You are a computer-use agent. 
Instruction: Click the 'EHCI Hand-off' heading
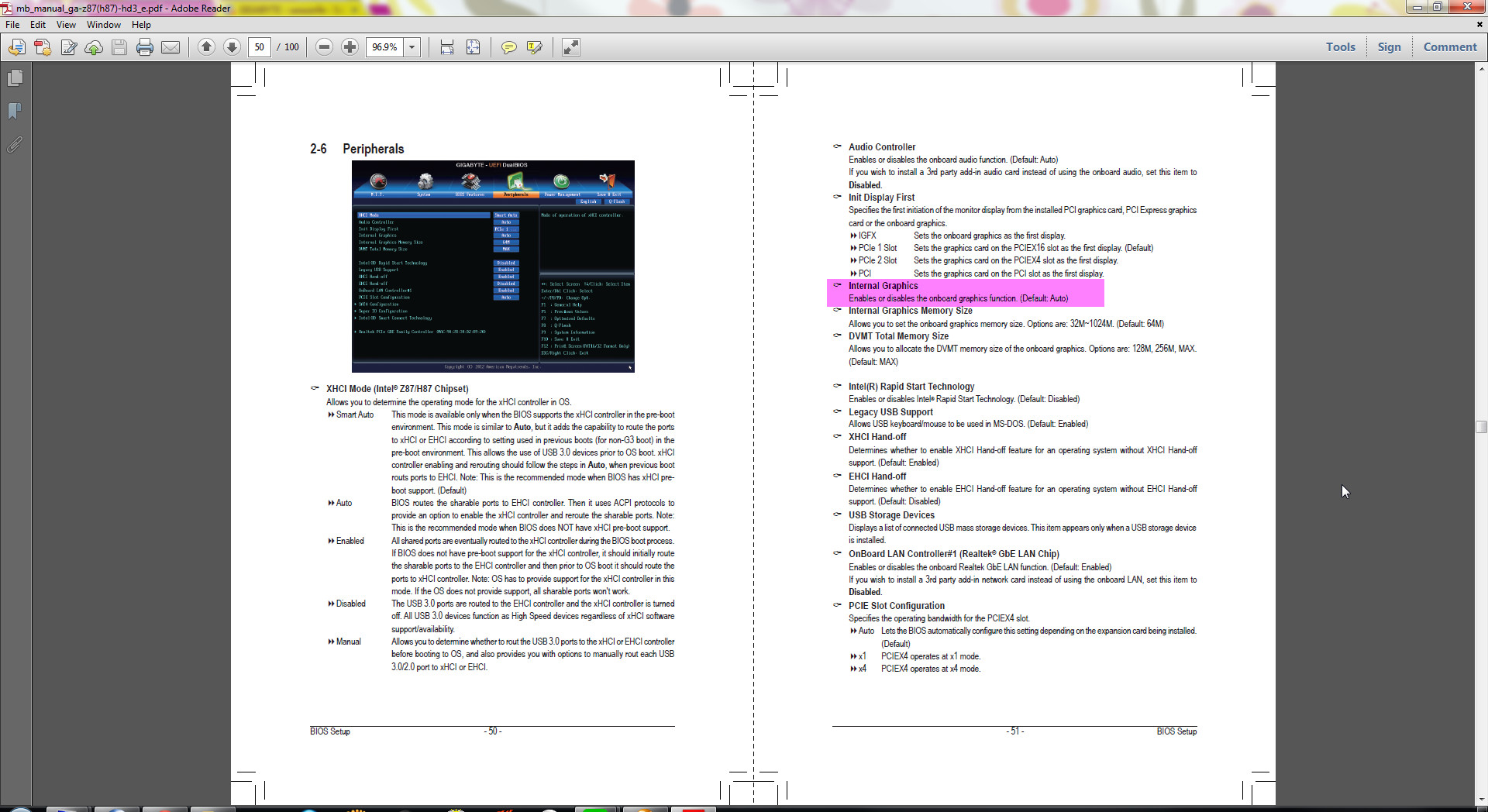877,477
